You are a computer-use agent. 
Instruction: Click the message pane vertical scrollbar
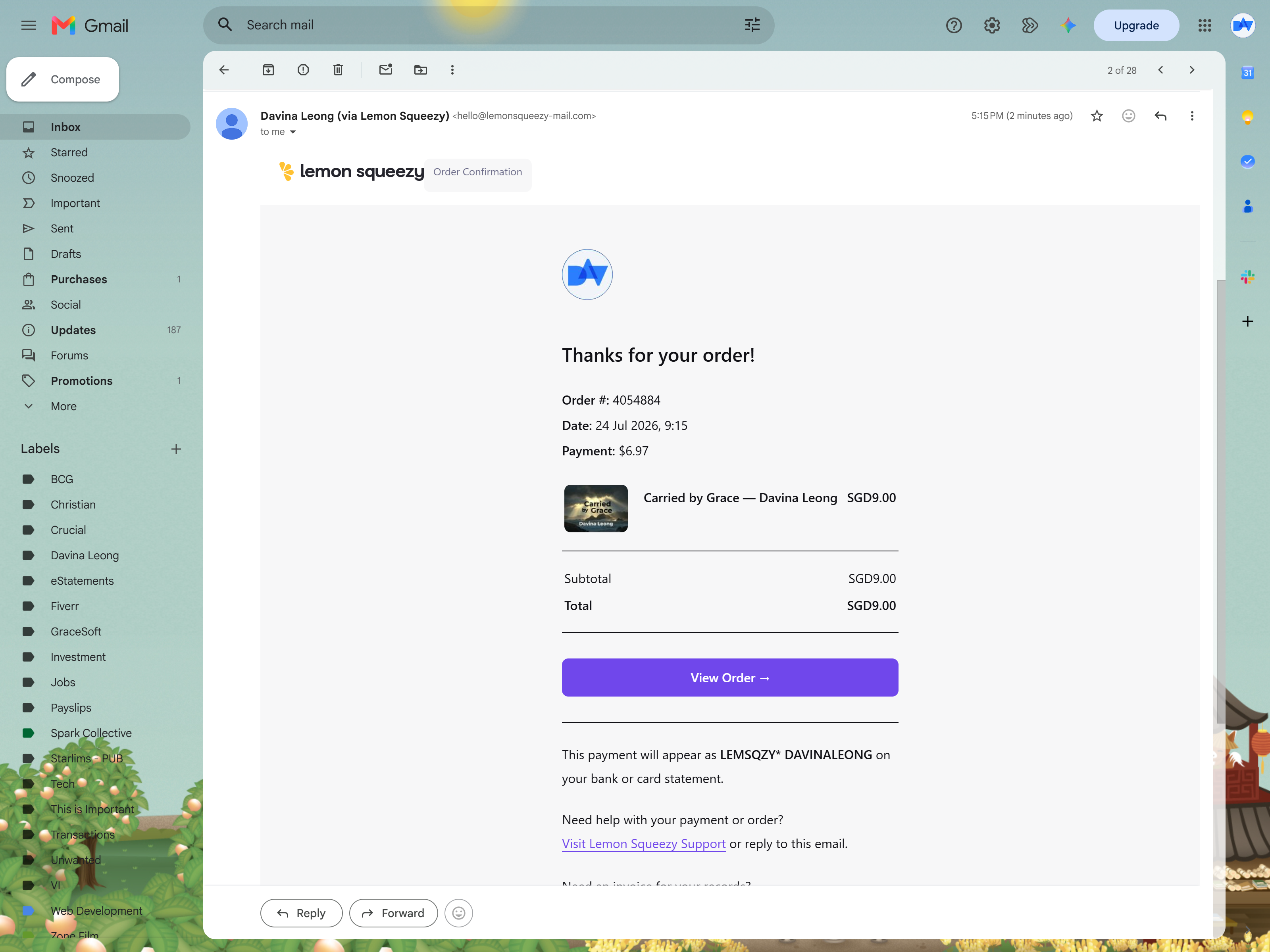[1221, 502]
